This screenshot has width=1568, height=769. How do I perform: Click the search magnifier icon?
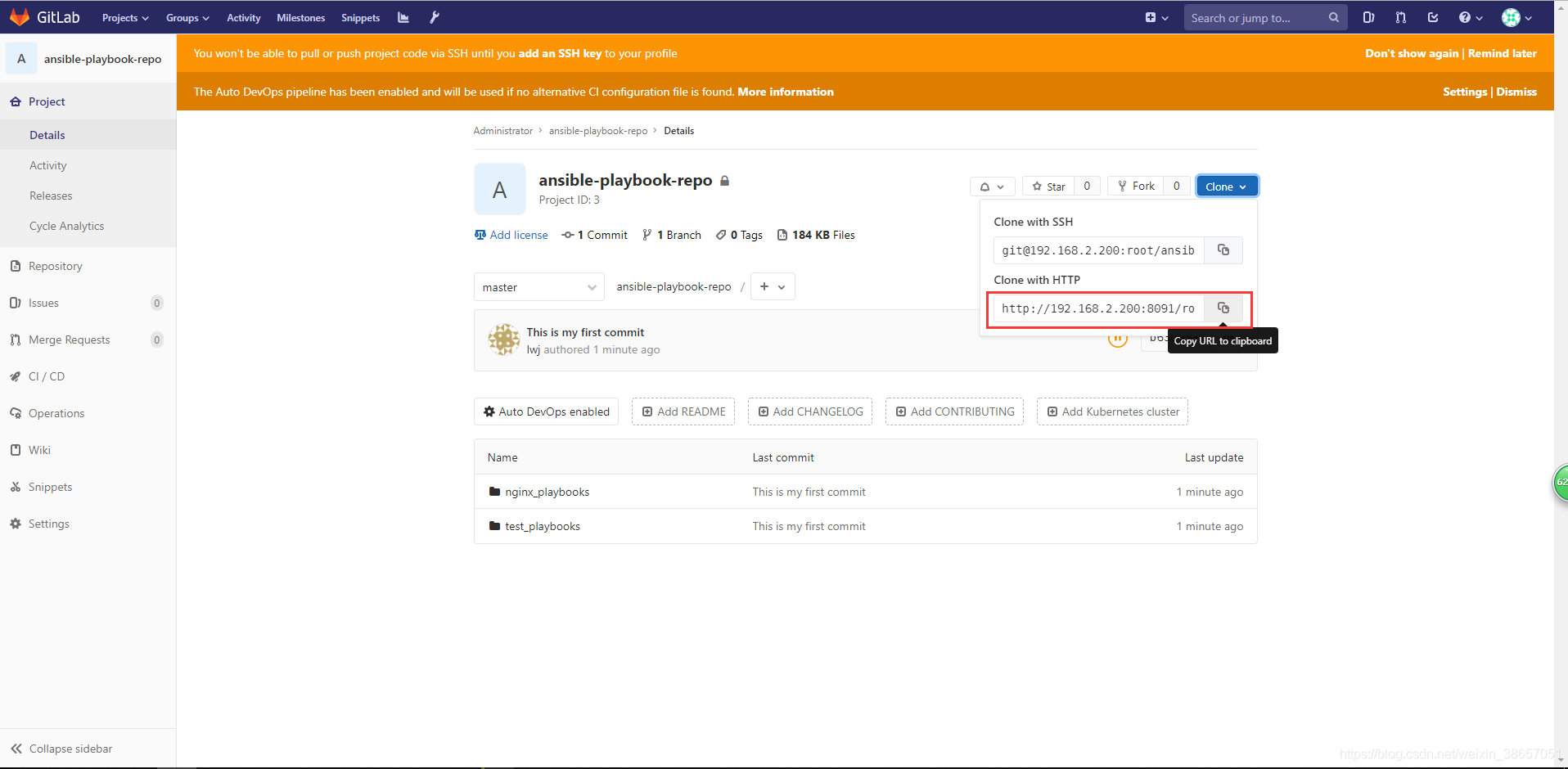(x=1334, y=17)
